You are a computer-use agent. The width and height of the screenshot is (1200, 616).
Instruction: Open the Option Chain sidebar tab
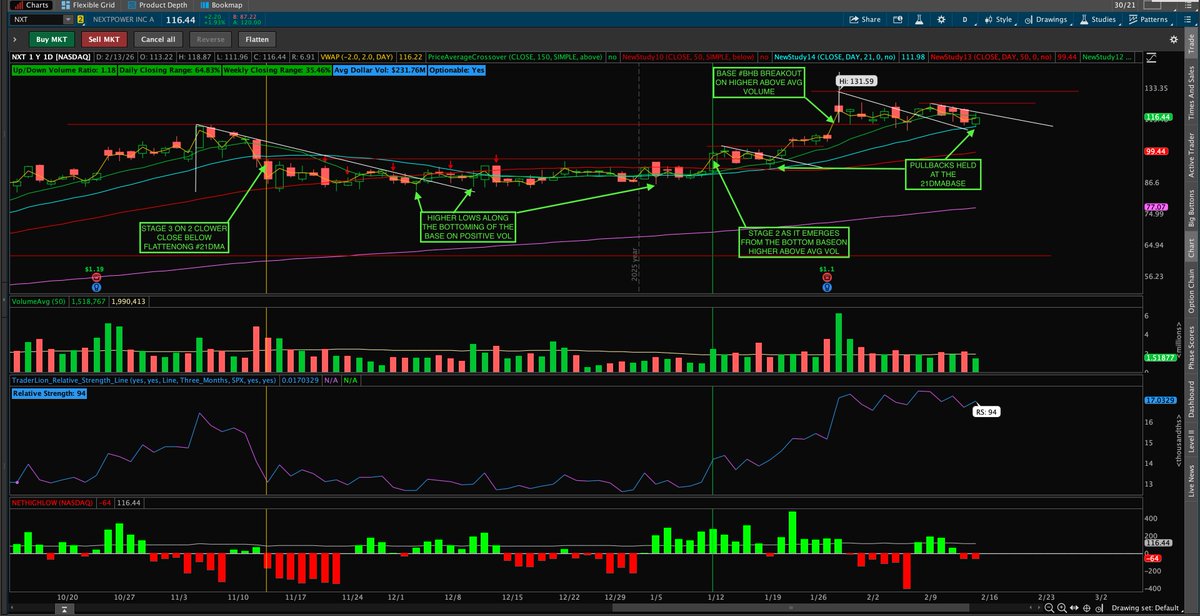[1190, 290]
